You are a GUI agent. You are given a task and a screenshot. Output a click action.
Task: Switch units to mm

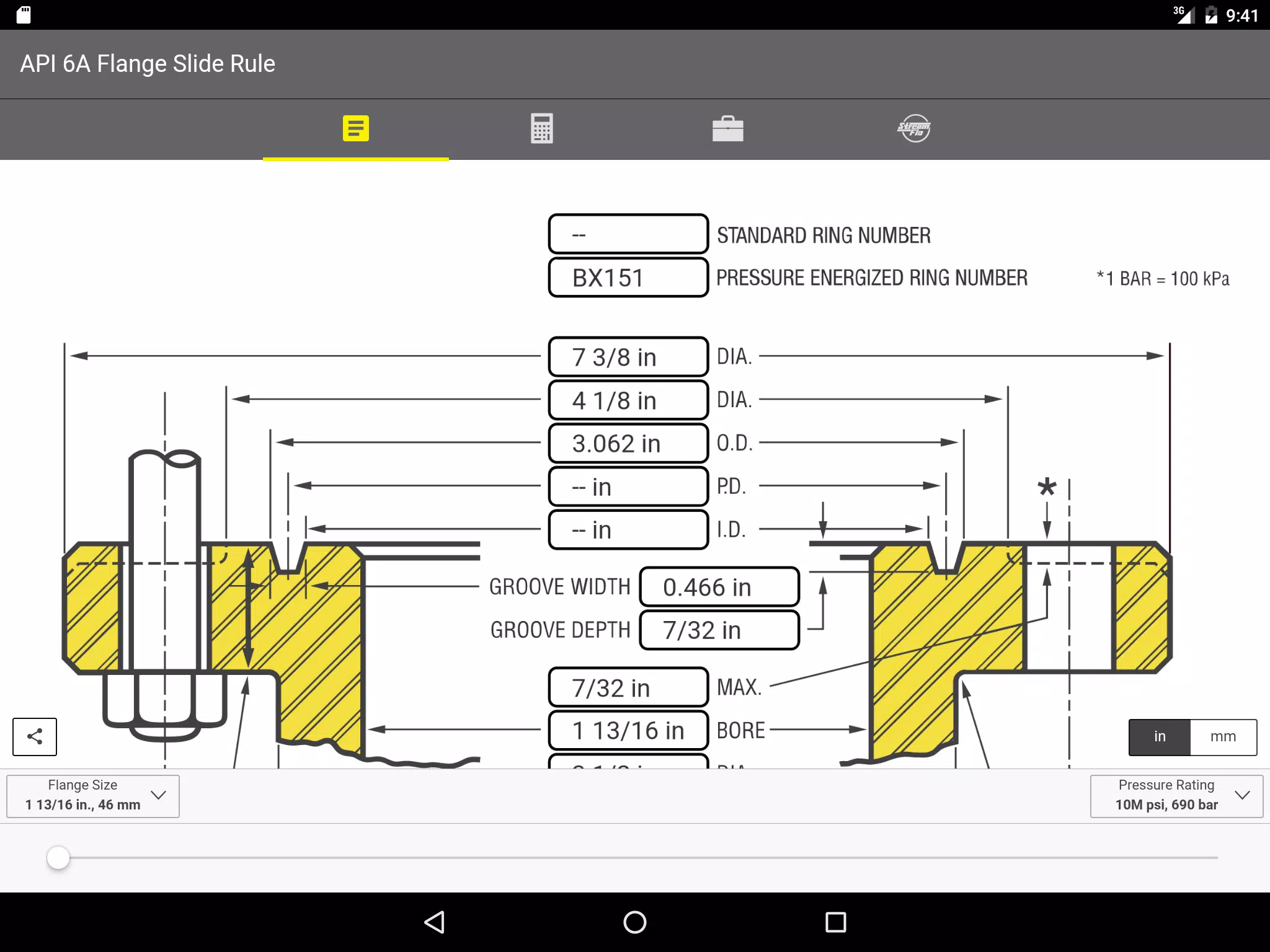coord(1223,737)
